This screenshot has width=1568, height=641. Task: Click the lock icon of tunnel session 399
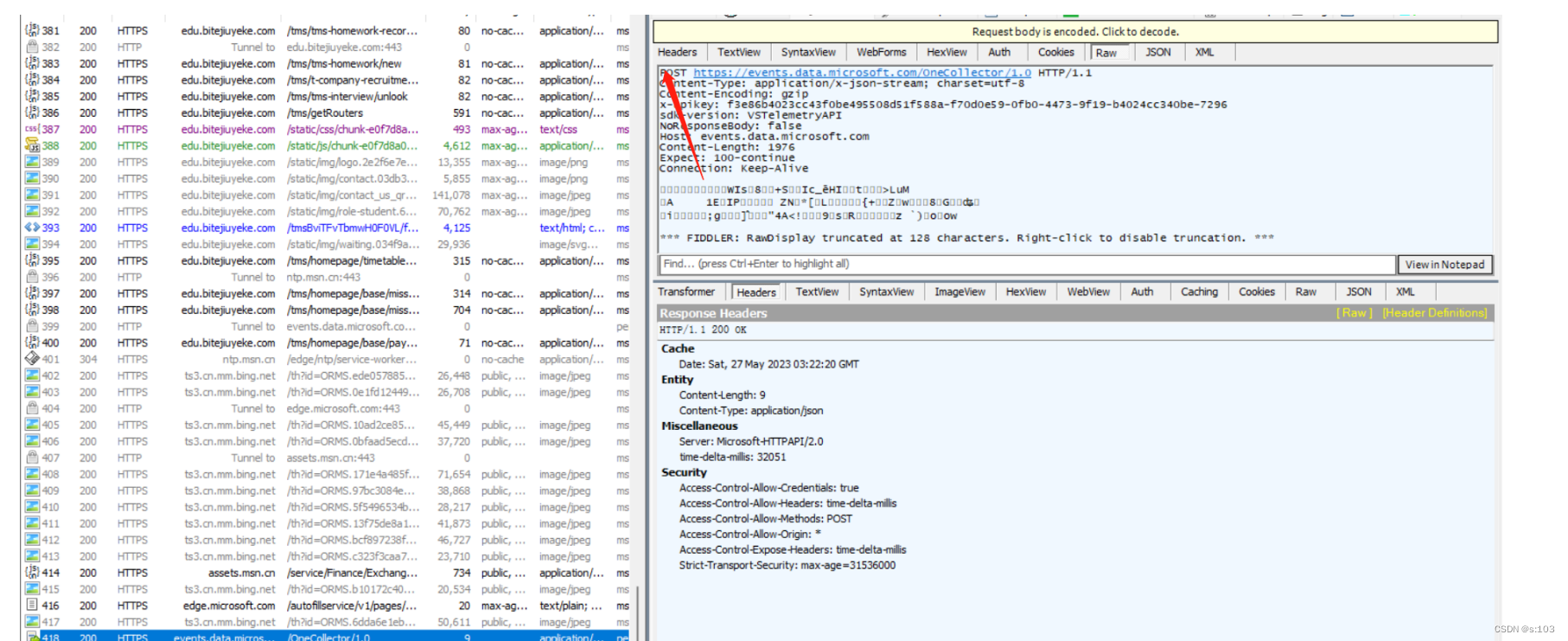point(32,326)
